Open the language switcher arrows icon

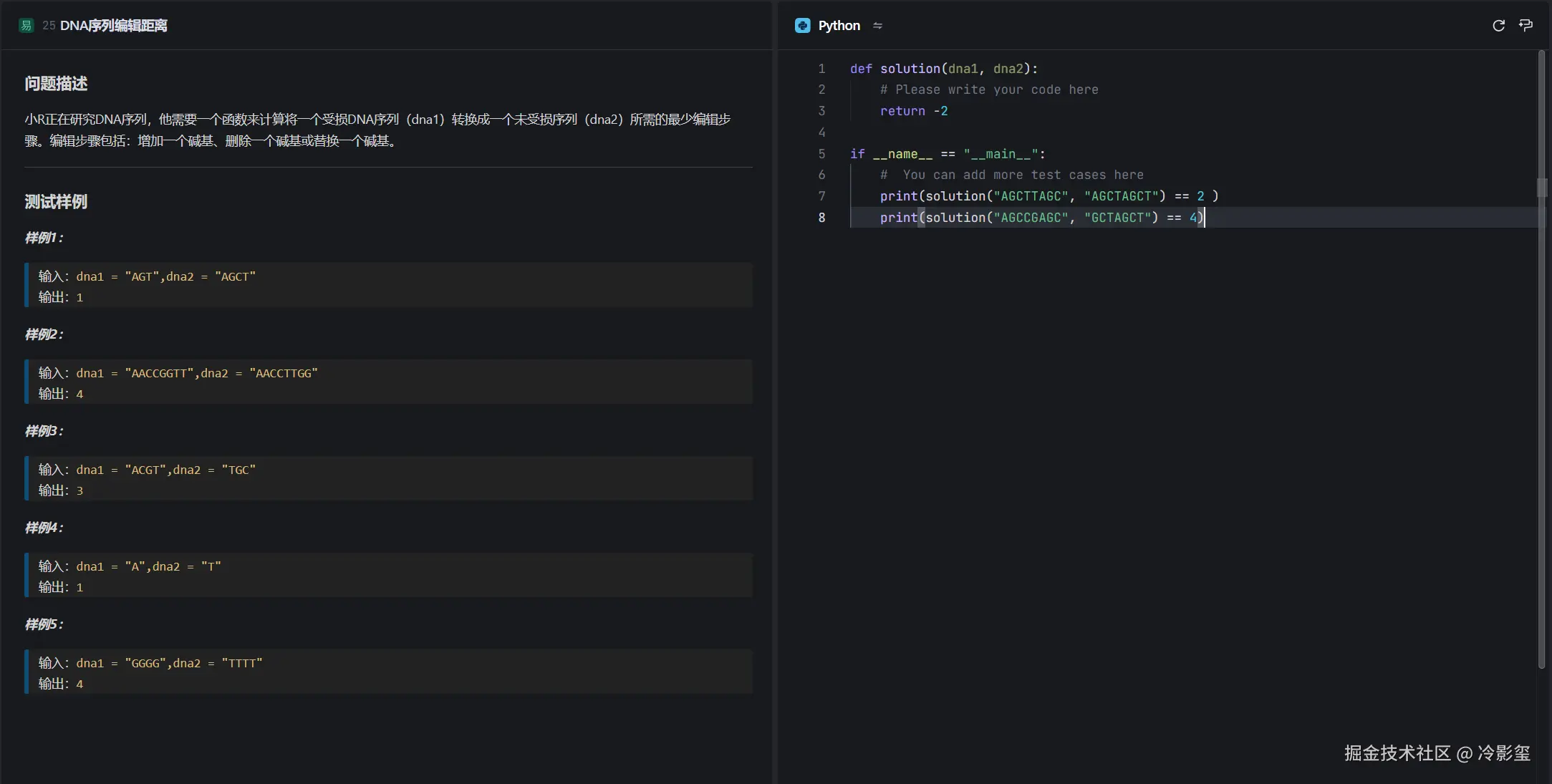877,26
